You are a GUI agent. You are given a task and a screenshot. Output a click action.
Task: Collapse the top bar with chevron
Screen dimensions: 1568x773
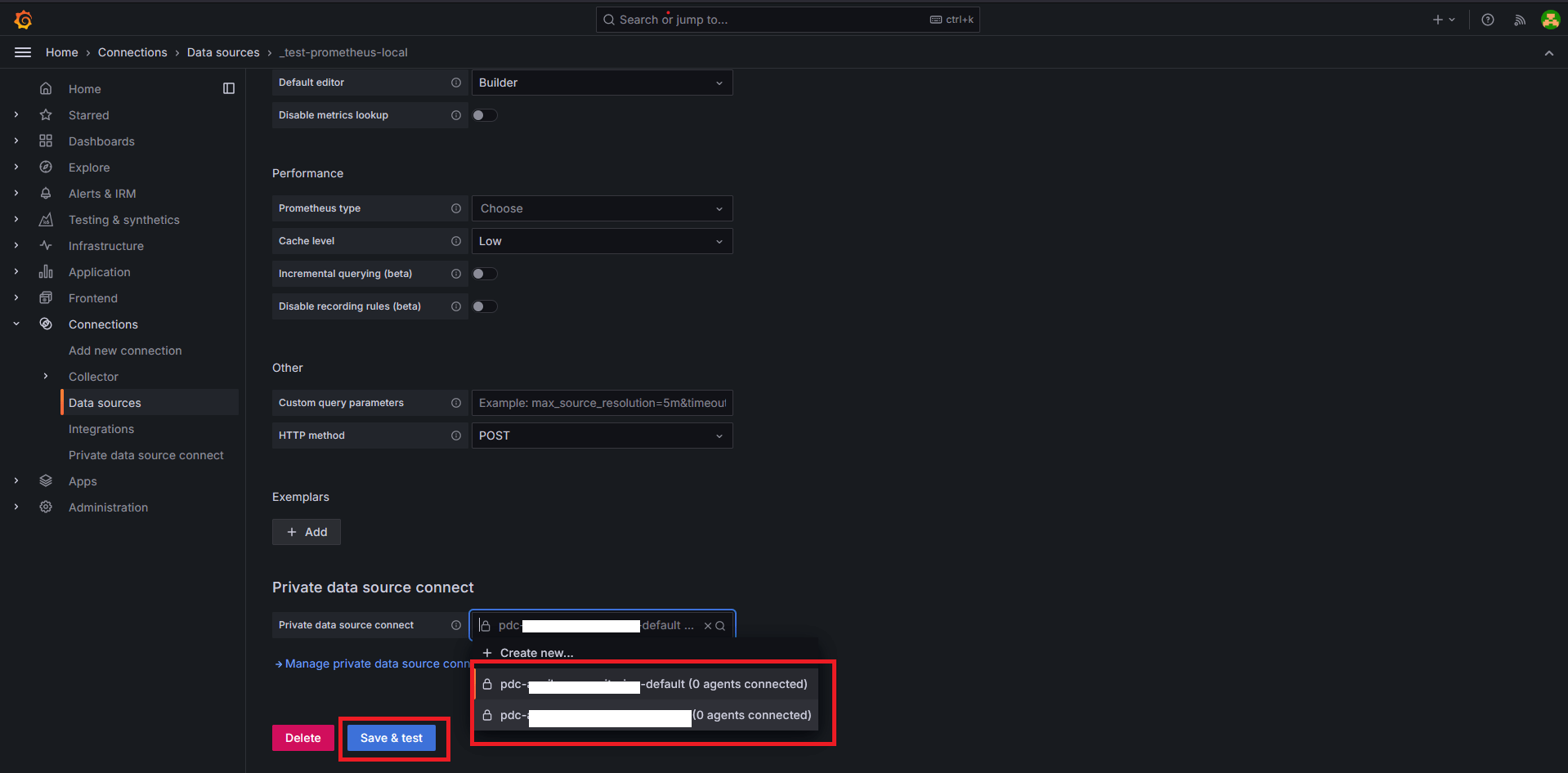1548,52
